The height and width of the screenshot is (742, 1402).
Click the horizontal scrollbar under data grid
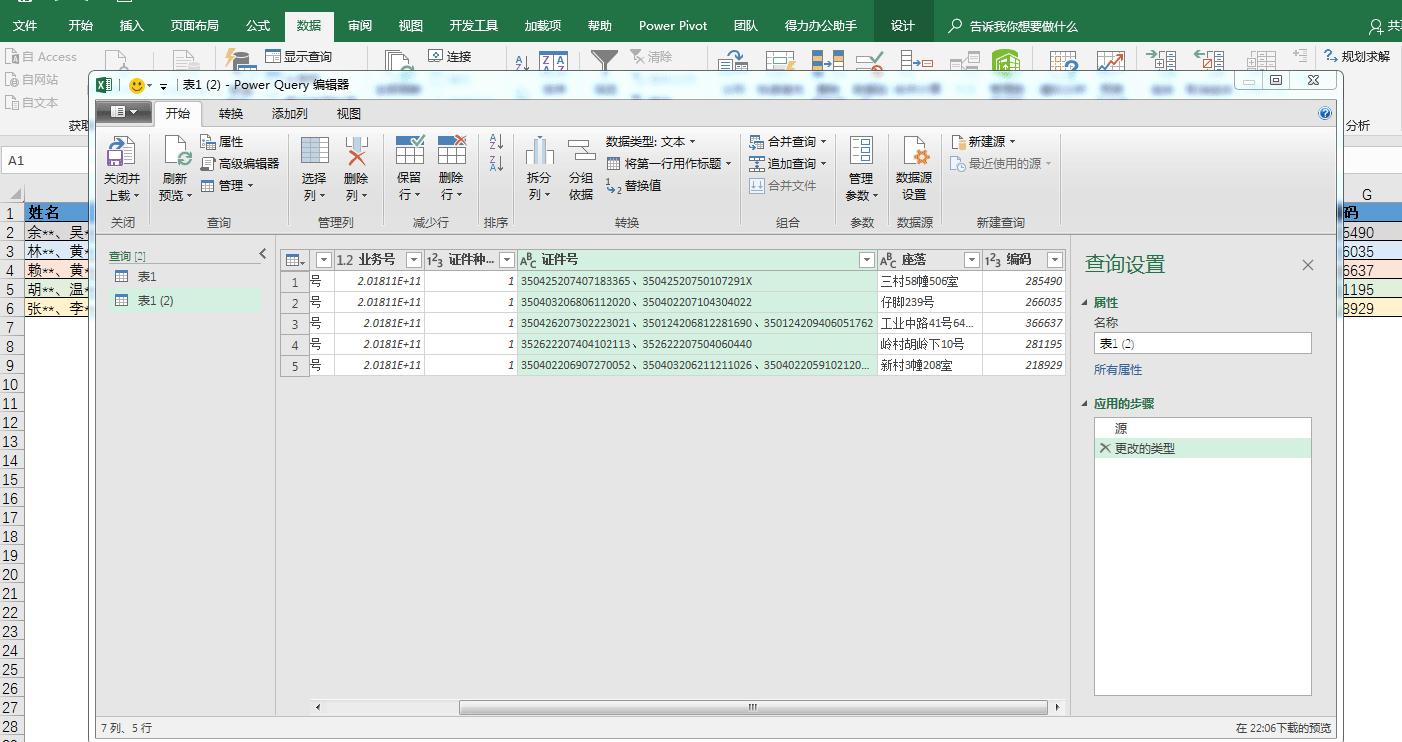pyautogui.click(x=750, y=707)
